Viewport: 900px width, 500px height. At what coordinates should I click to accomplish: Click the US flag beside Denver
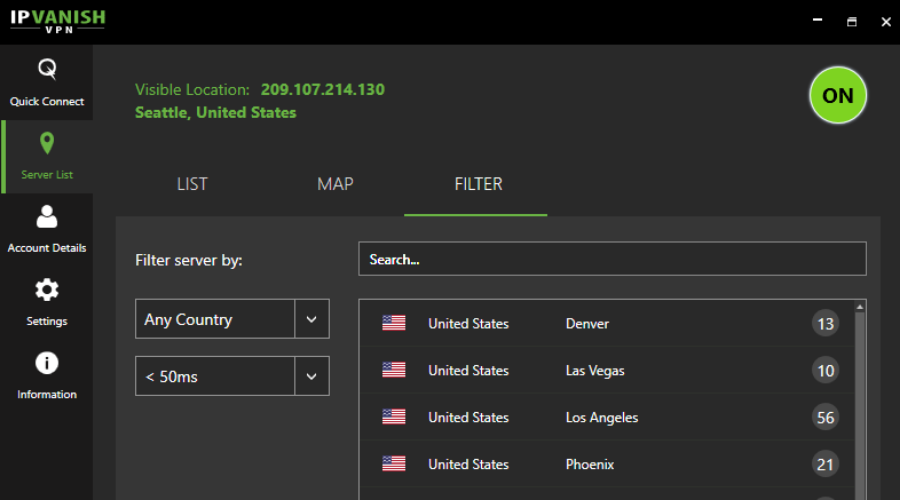tap(394, 323)
